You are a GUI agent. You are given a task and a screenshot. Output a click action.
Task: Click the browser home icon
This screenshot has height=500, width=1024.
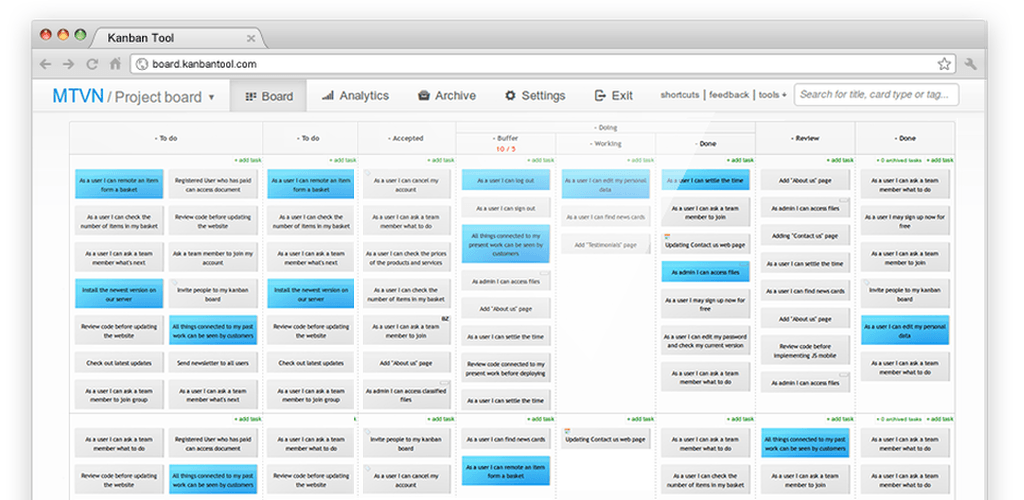(x=115, y=64)
